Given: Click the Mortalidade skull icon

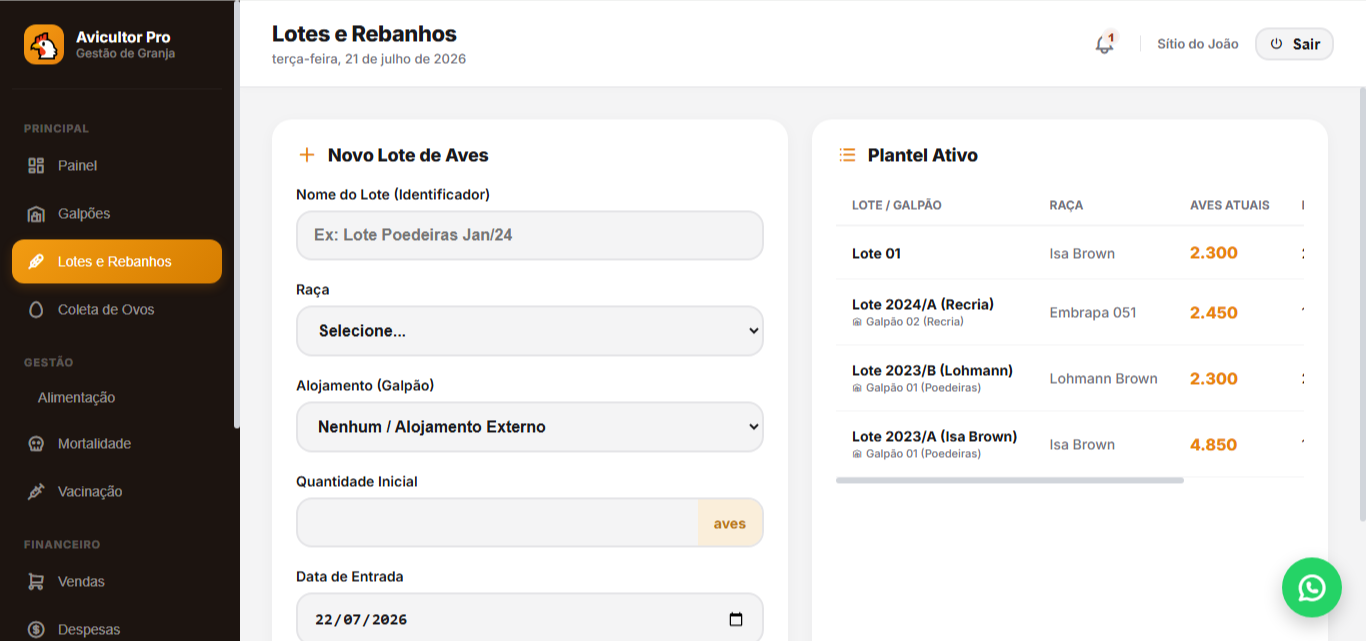Looking at the screenshot, I should click(x=36, y=444).
